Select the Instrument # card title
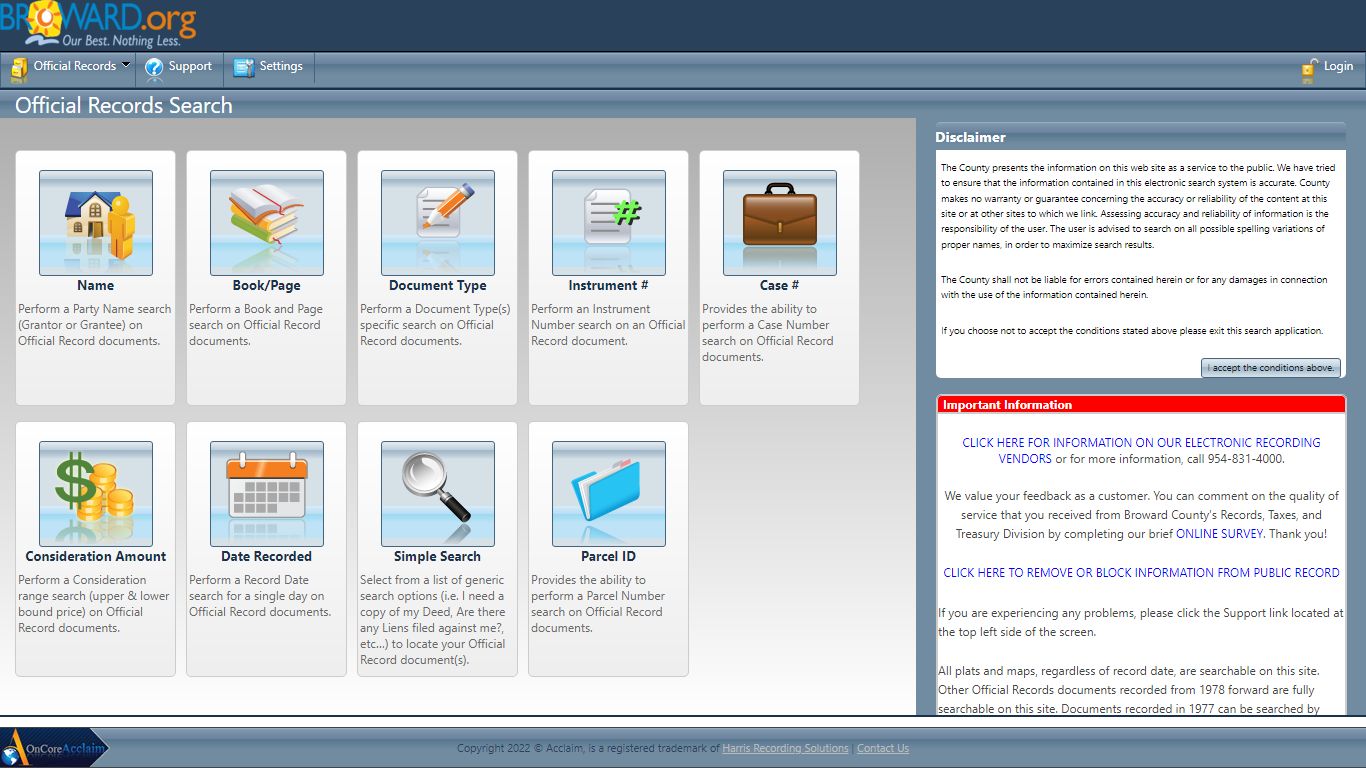The image size is (1366, 768). pos(609,286)
